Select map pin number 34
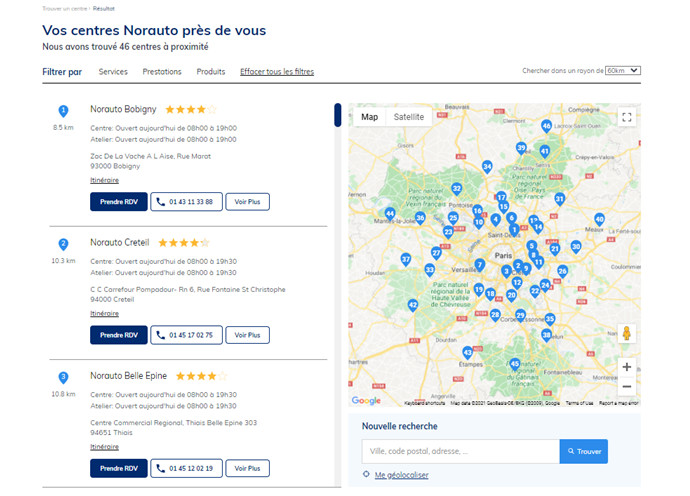Viewport: 690px width, 496px height. click(487, 167)
